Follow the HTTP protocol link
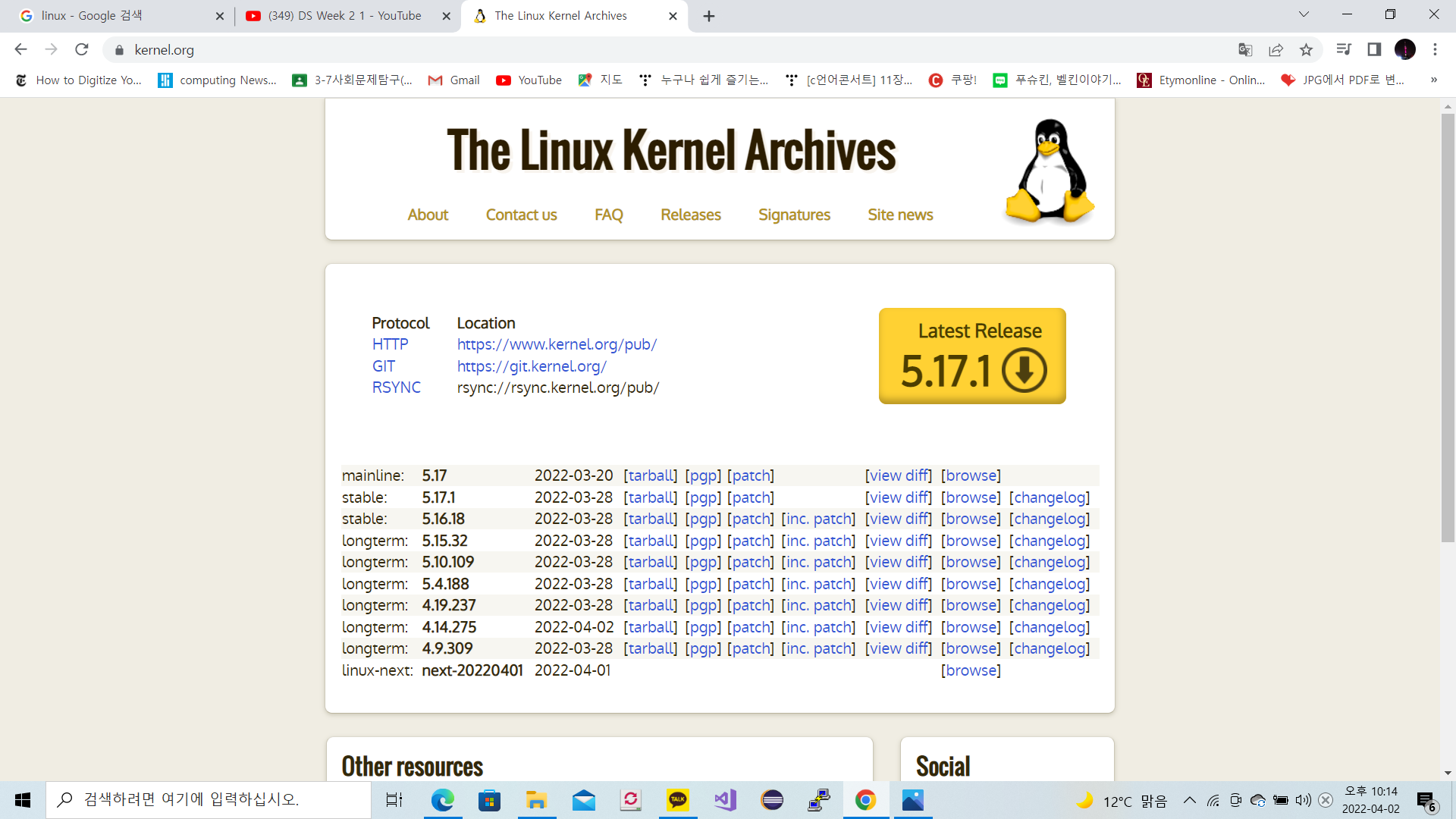This screenshot has width=1456, height=819. coord(390,344)
